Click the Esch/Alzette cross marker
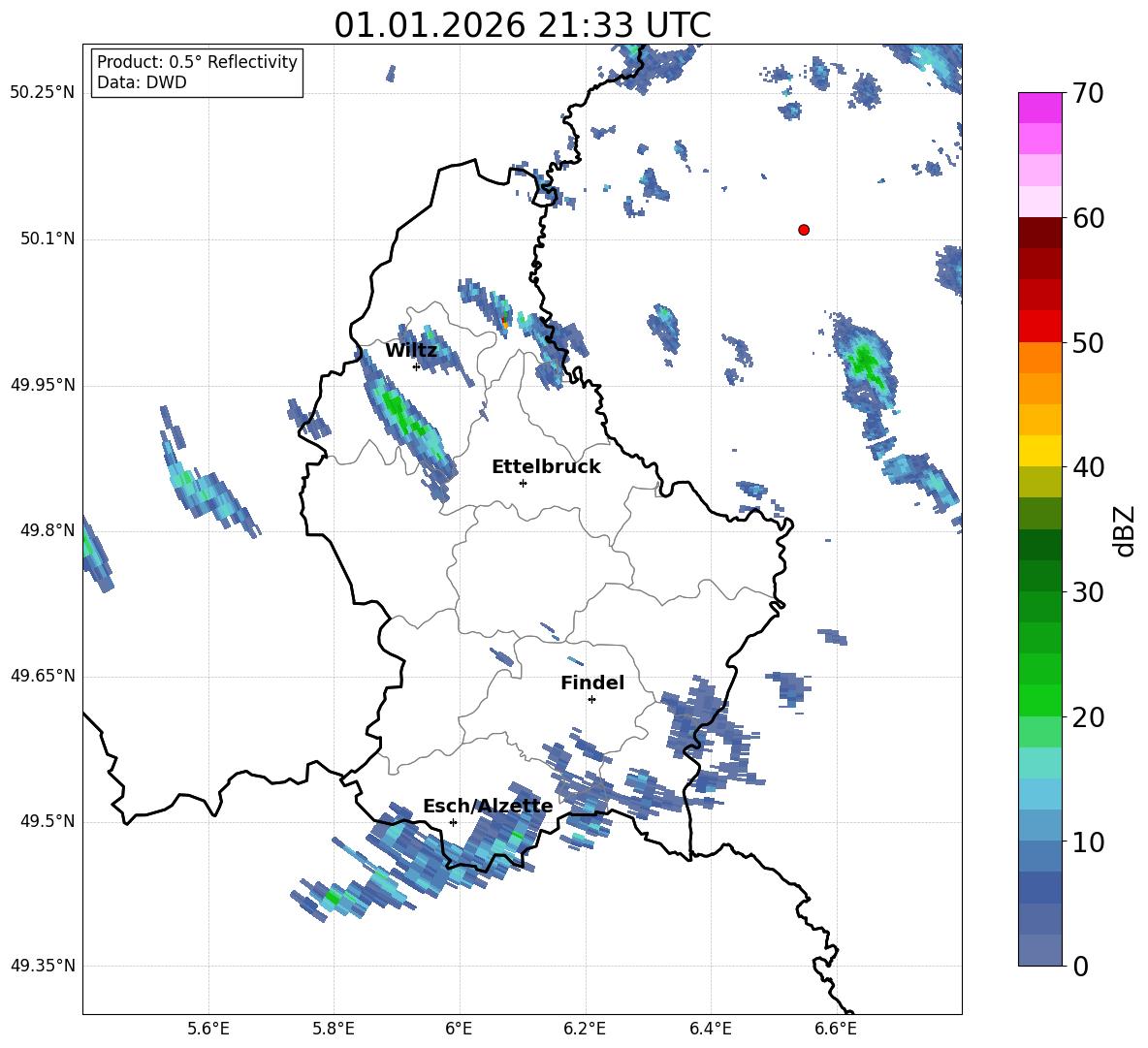The image size is (1148, 1048). (453, 822)
